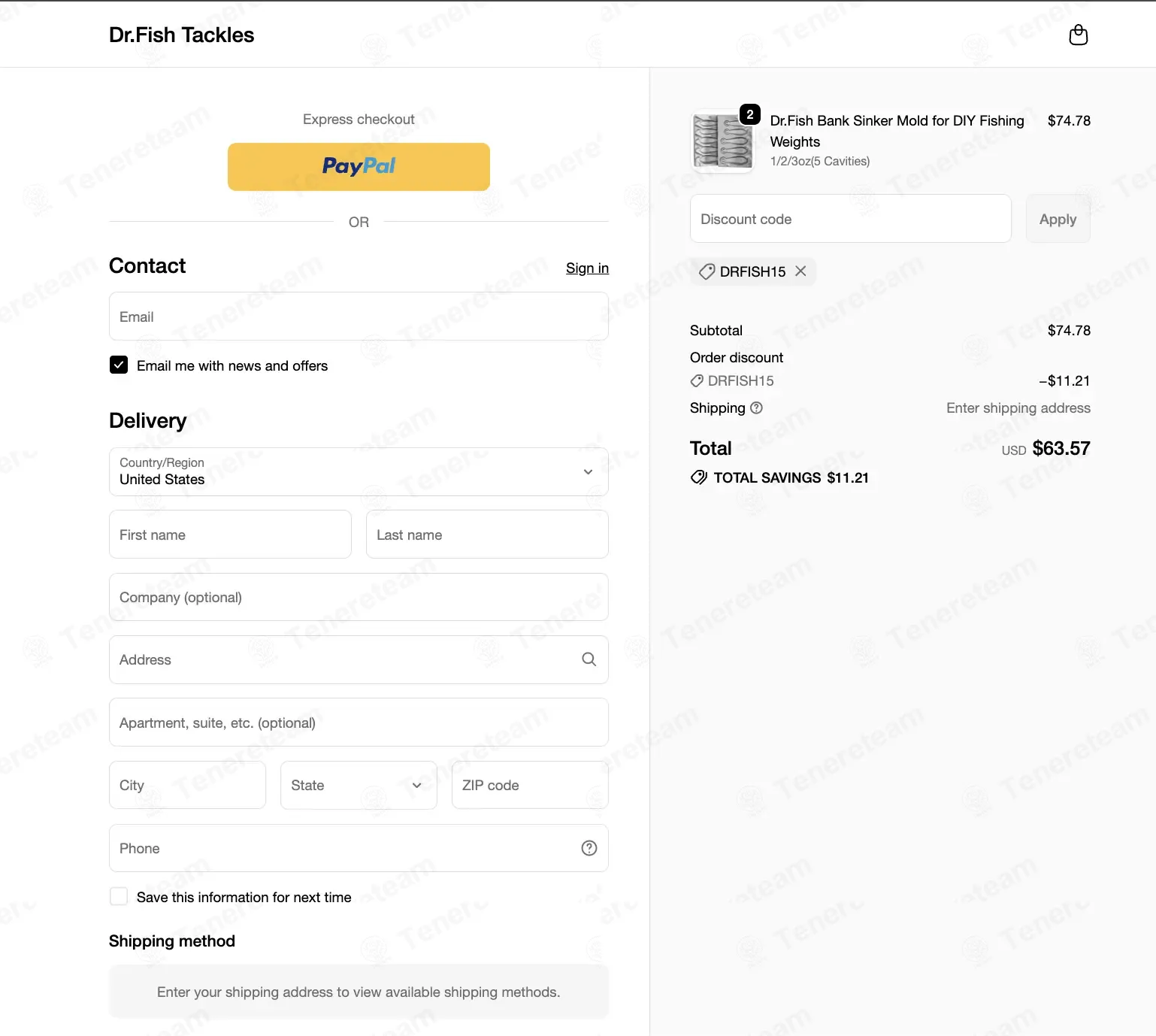This screenshot has height=1036, width=1156.
Task: Click the DRFISH15 applied code tag icon
Action: 707,271
